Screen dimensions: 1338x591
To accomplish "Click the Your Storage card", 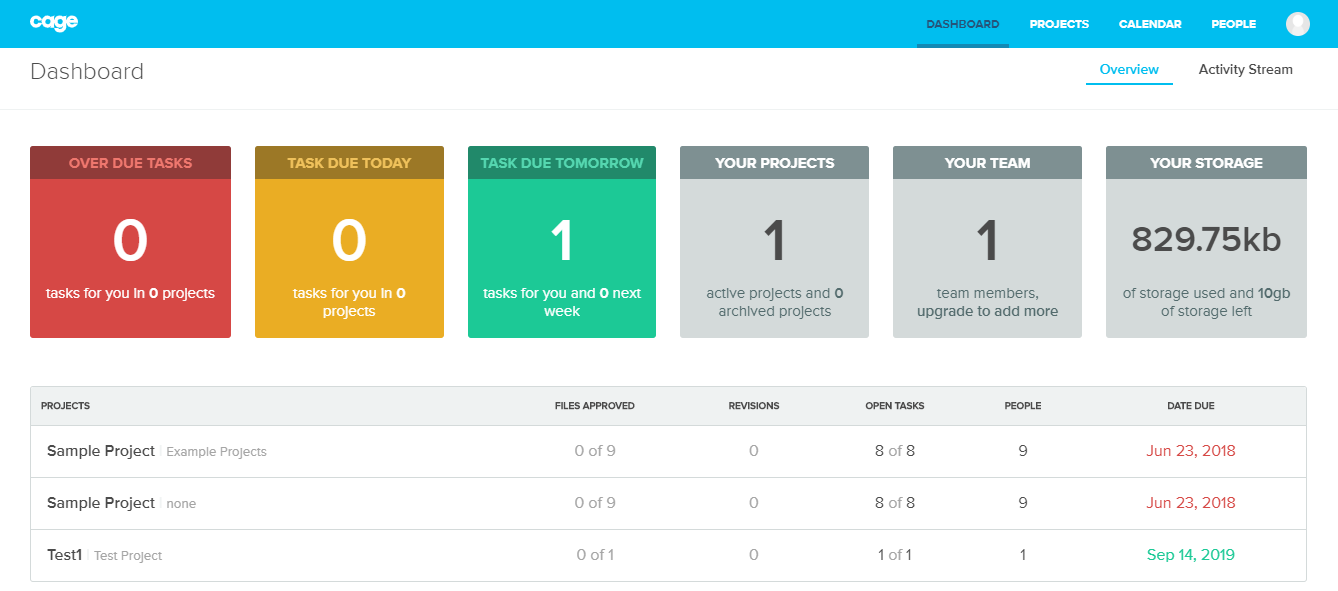I will (x=1206, y=242).
